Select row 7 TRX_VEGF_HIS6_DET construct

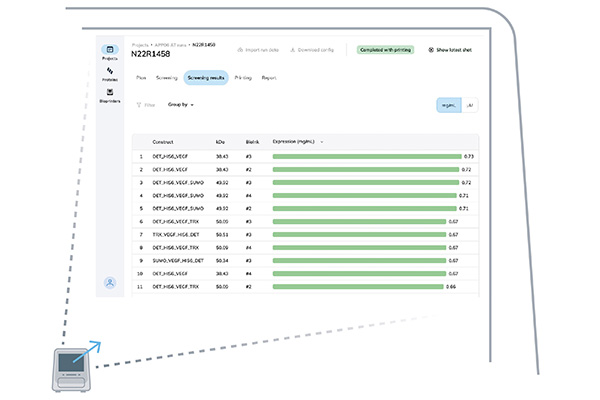176,234
